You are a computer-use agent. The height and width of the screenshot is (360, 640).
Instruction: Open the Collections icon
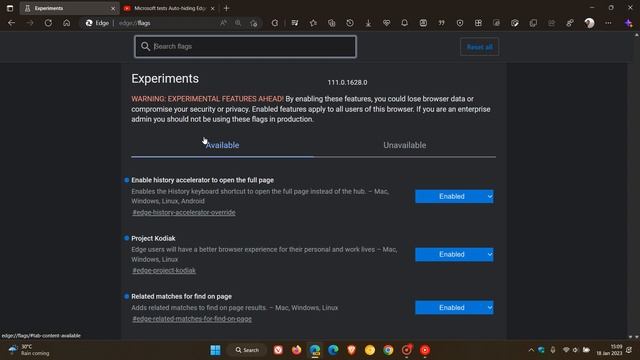tap(331, 23)
